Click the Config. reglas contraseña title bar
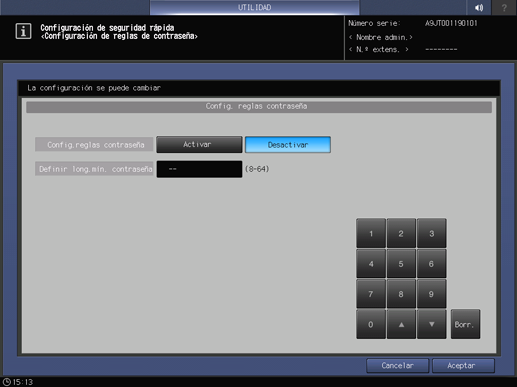 tap(259, 107)
